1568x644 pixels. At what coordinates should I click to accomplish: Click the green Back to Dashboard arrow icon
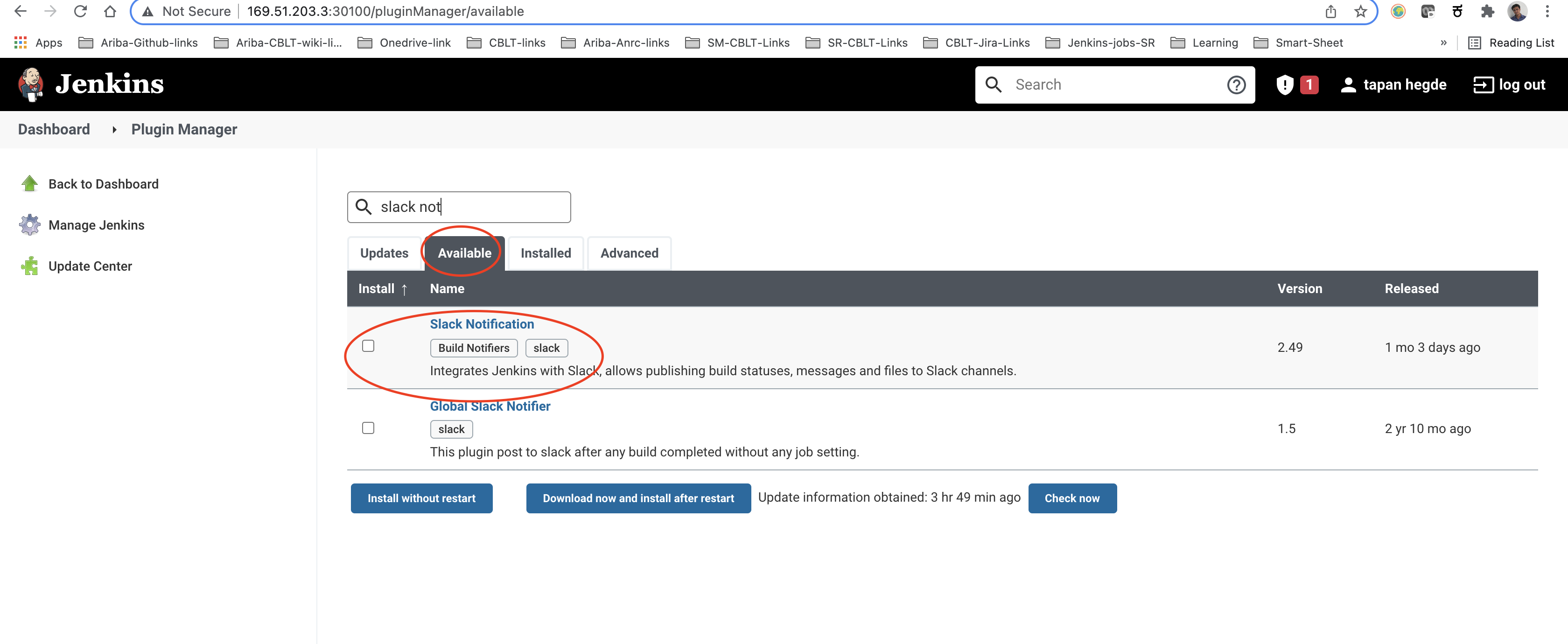coord(29,184)
